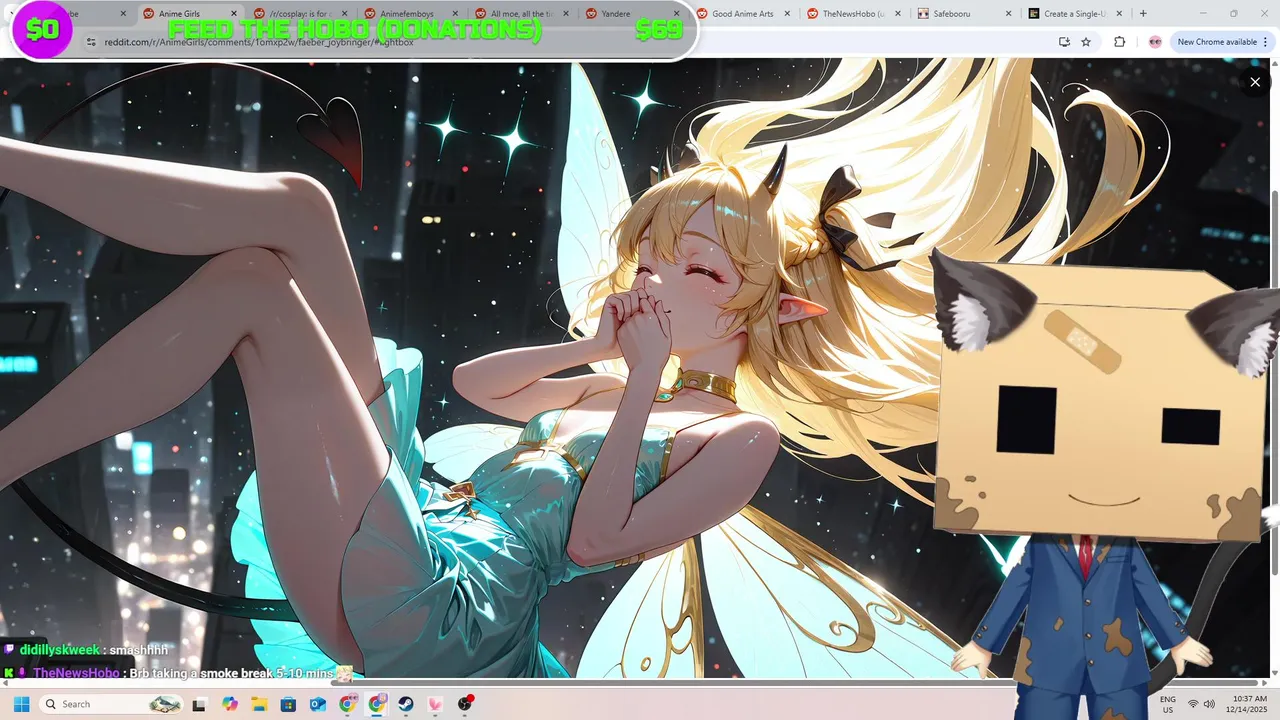This screenshot has height=720, width=1280.
Task: Open the Windows Start menu
Action: [x=21, y=704]
